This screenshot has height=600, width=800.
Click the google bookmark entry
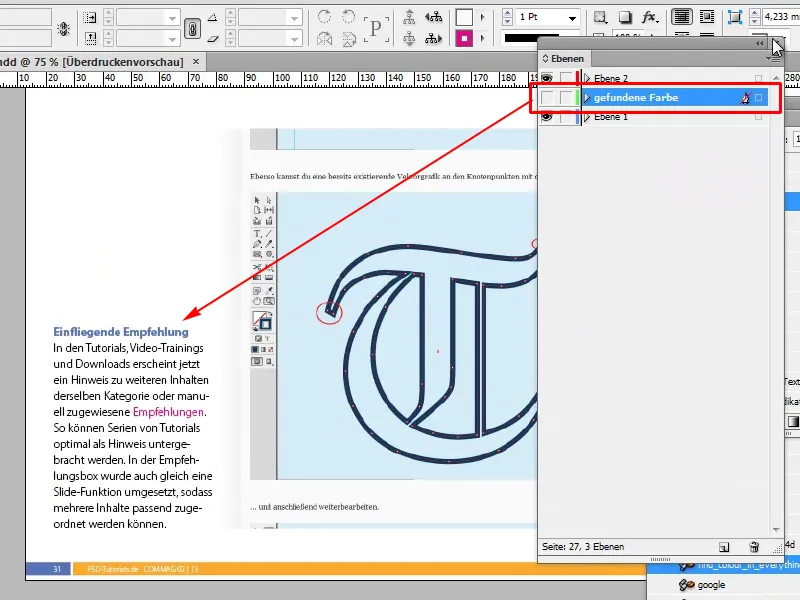tap(710, 585)
